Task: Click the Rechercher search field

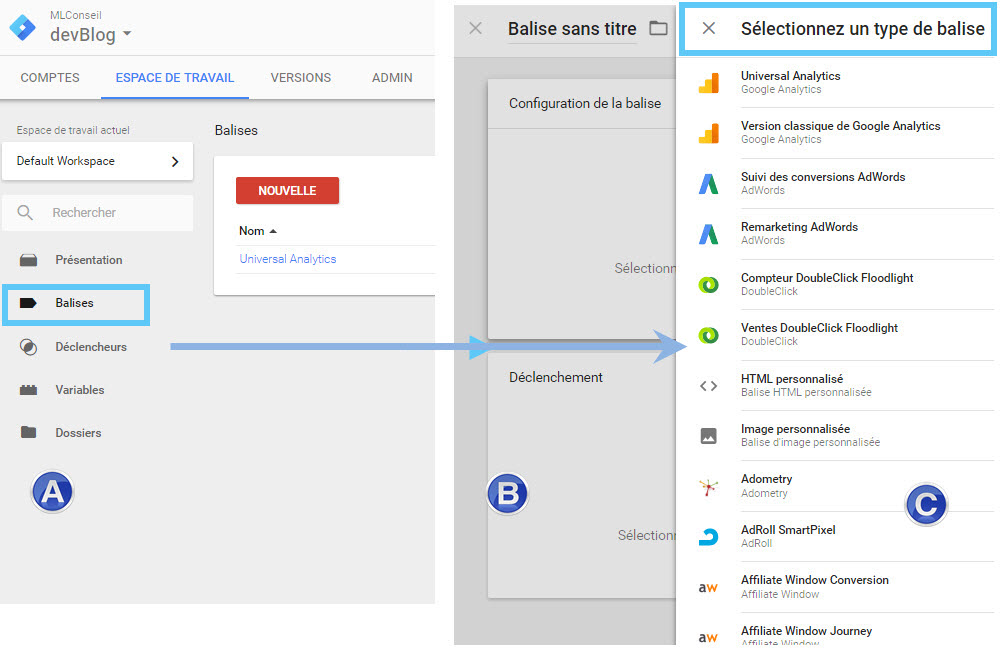Action: tap(98, 212)
